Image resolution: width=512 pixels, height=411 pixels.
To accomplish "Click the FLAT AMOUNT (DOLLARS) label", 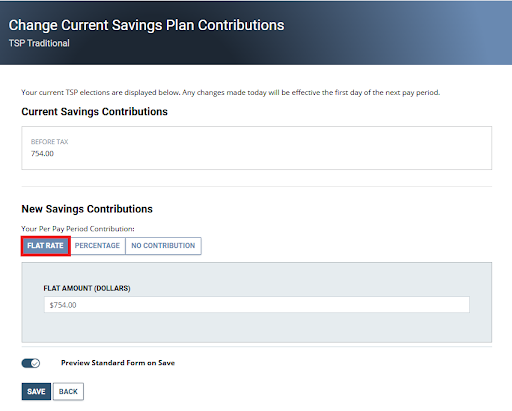I will 87,288.
